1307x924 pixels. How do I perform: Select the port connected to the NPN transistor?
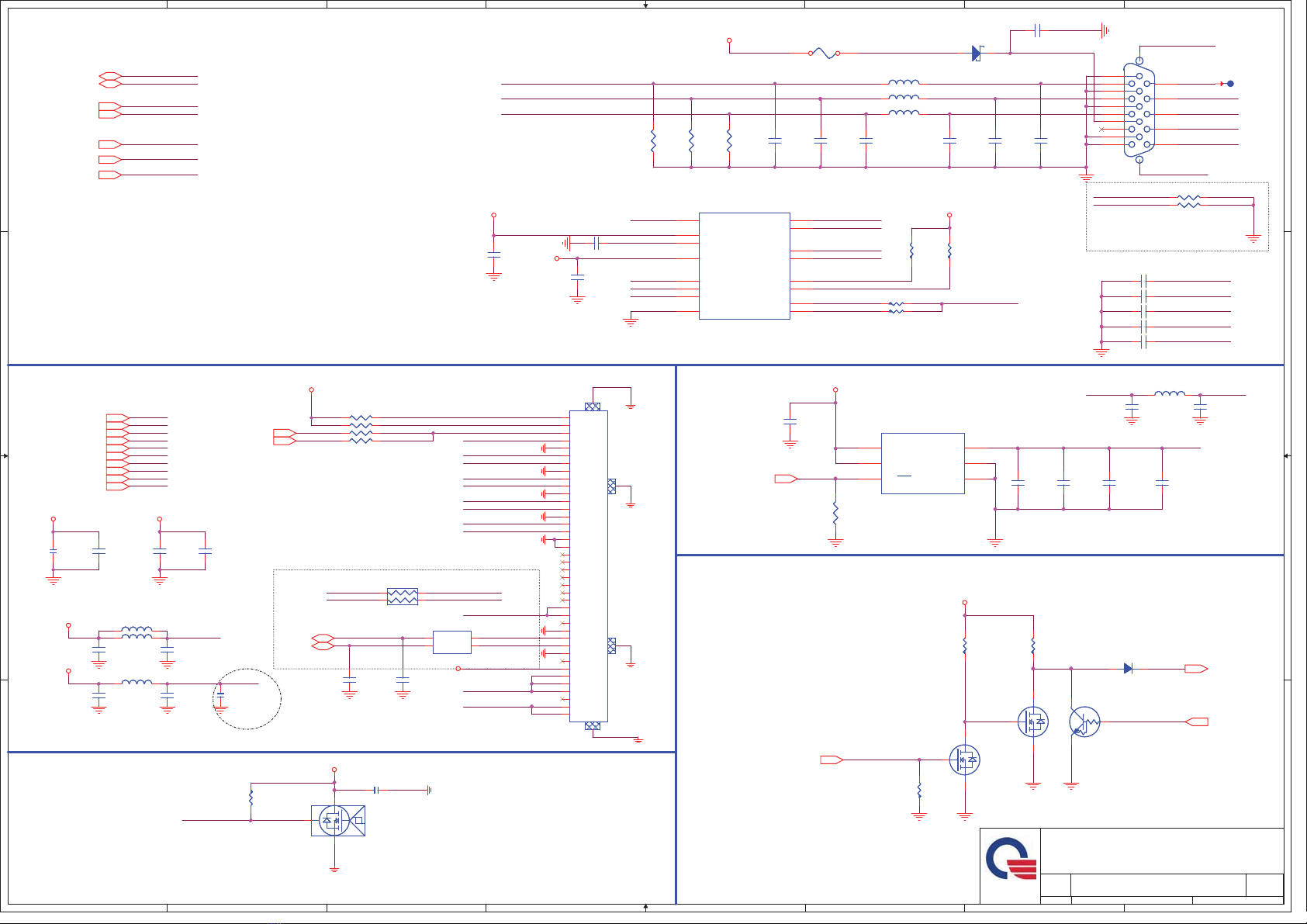tap(1196, 722)
